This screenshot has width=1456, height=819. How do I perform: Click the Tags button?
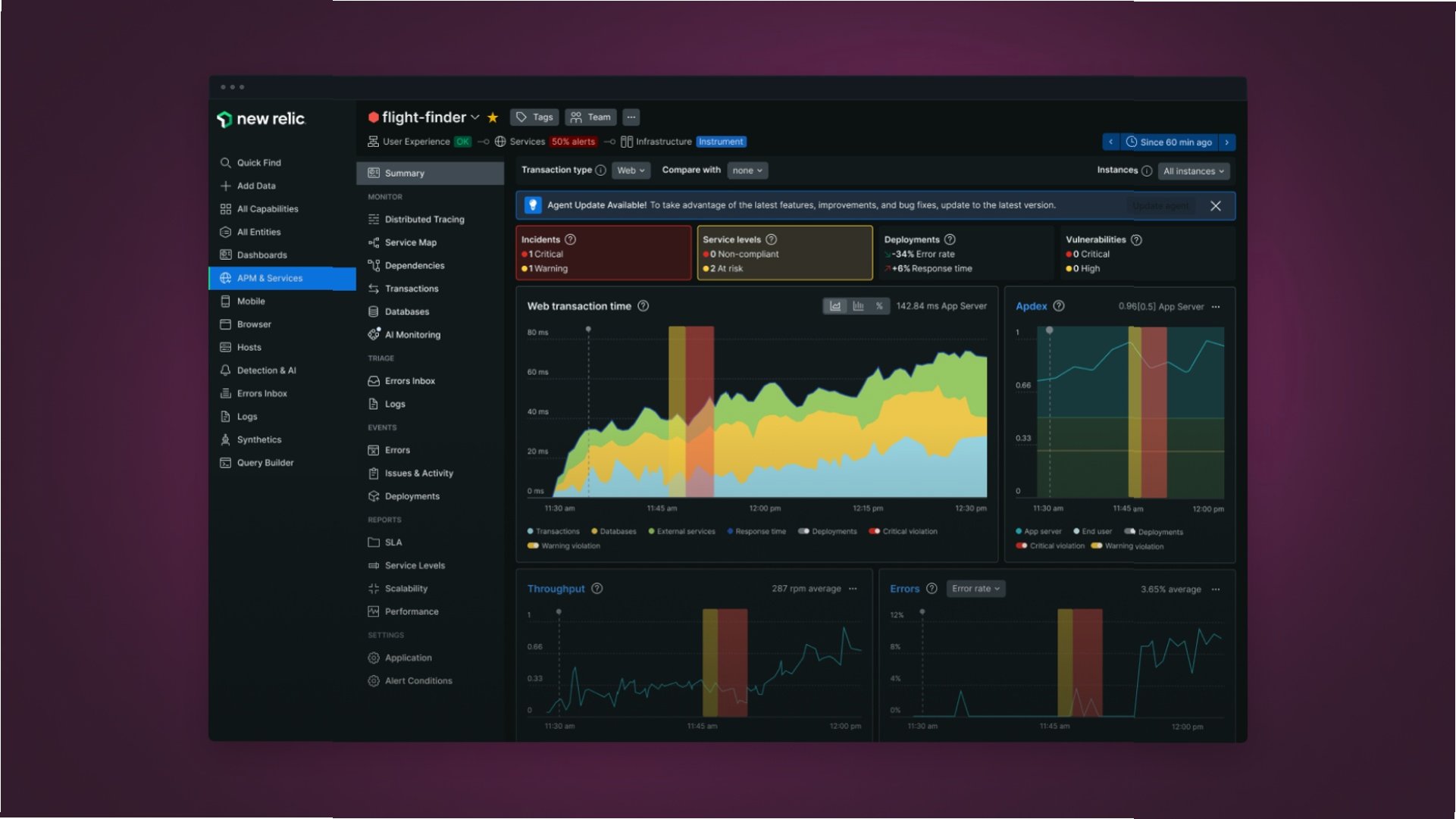click(534, 117)
